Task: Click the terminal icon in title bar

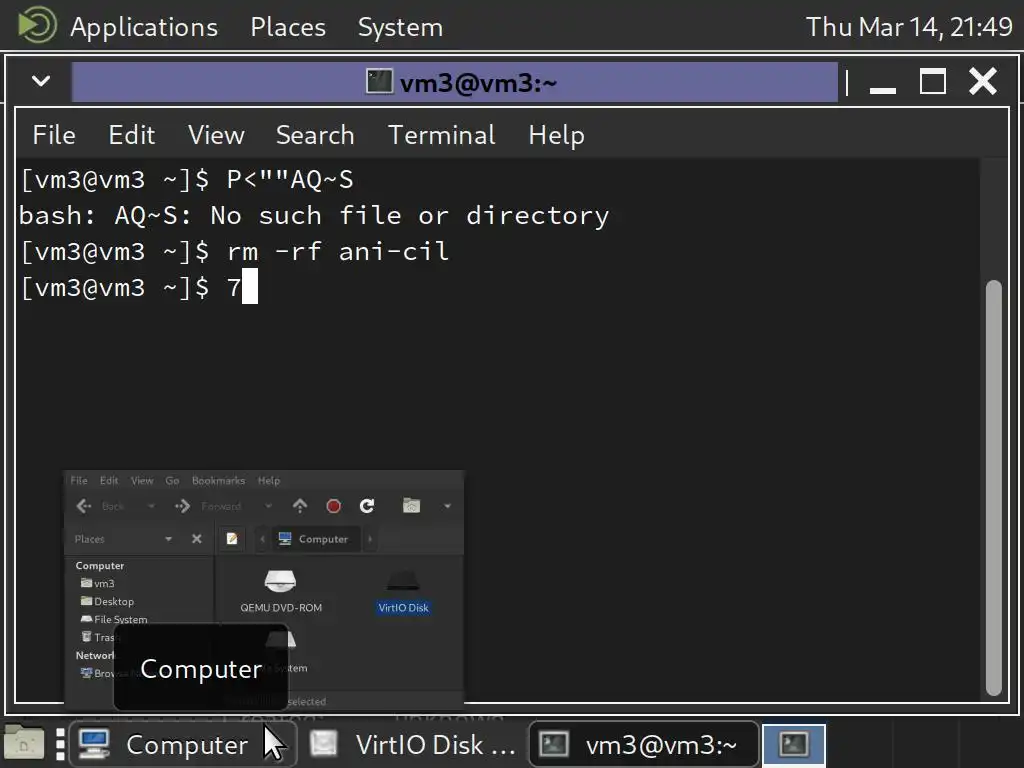Action: coord(379,82)
